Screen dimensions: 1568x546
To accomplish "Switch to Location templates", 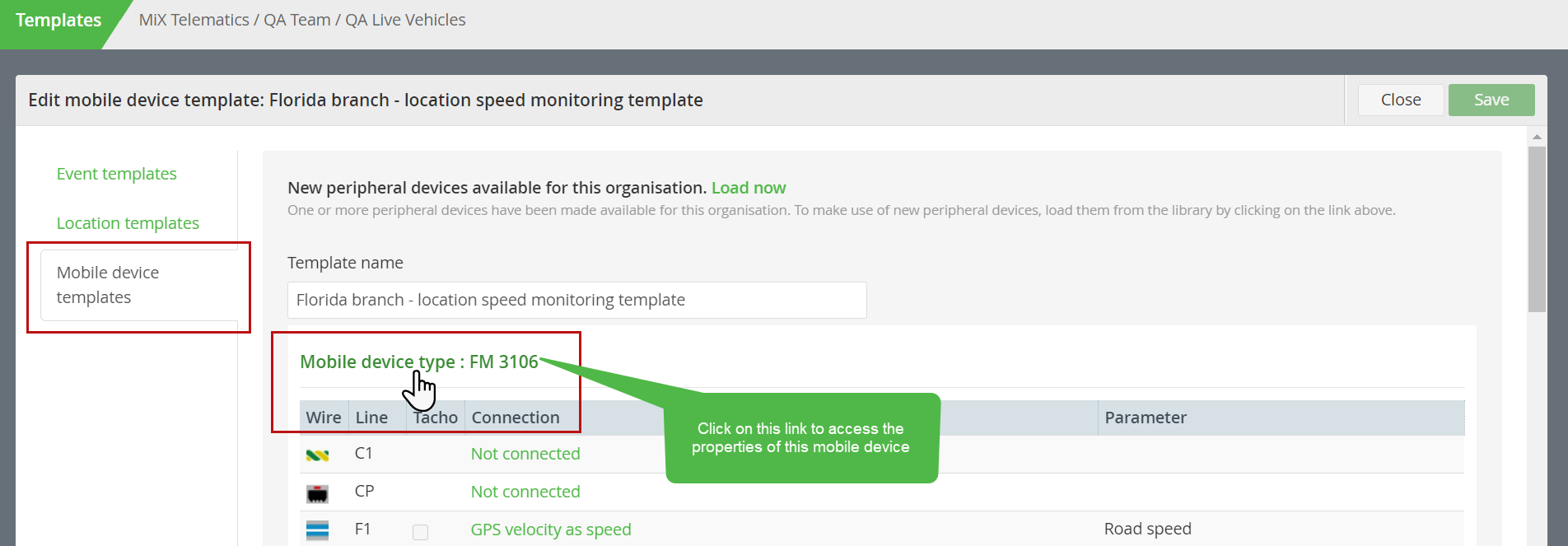I will 128,223.
